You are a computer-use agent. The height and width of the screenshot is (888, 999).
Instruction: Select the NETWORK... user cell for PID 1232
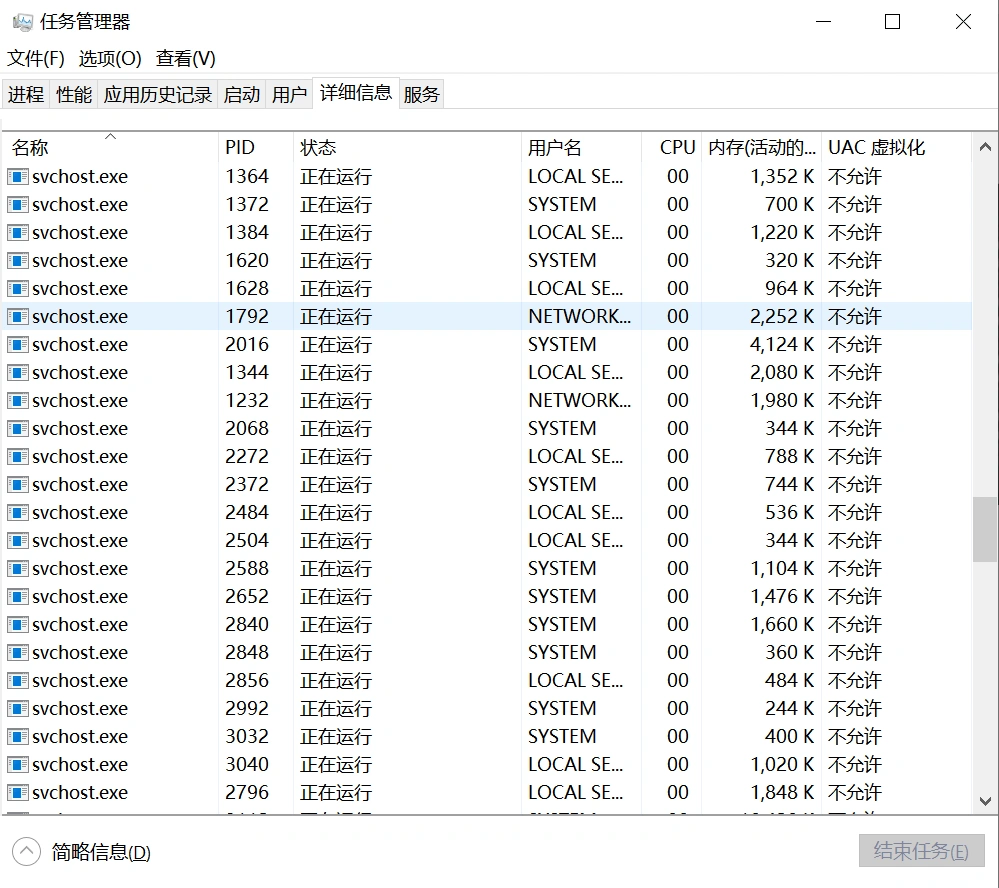[x=579, y=401]
